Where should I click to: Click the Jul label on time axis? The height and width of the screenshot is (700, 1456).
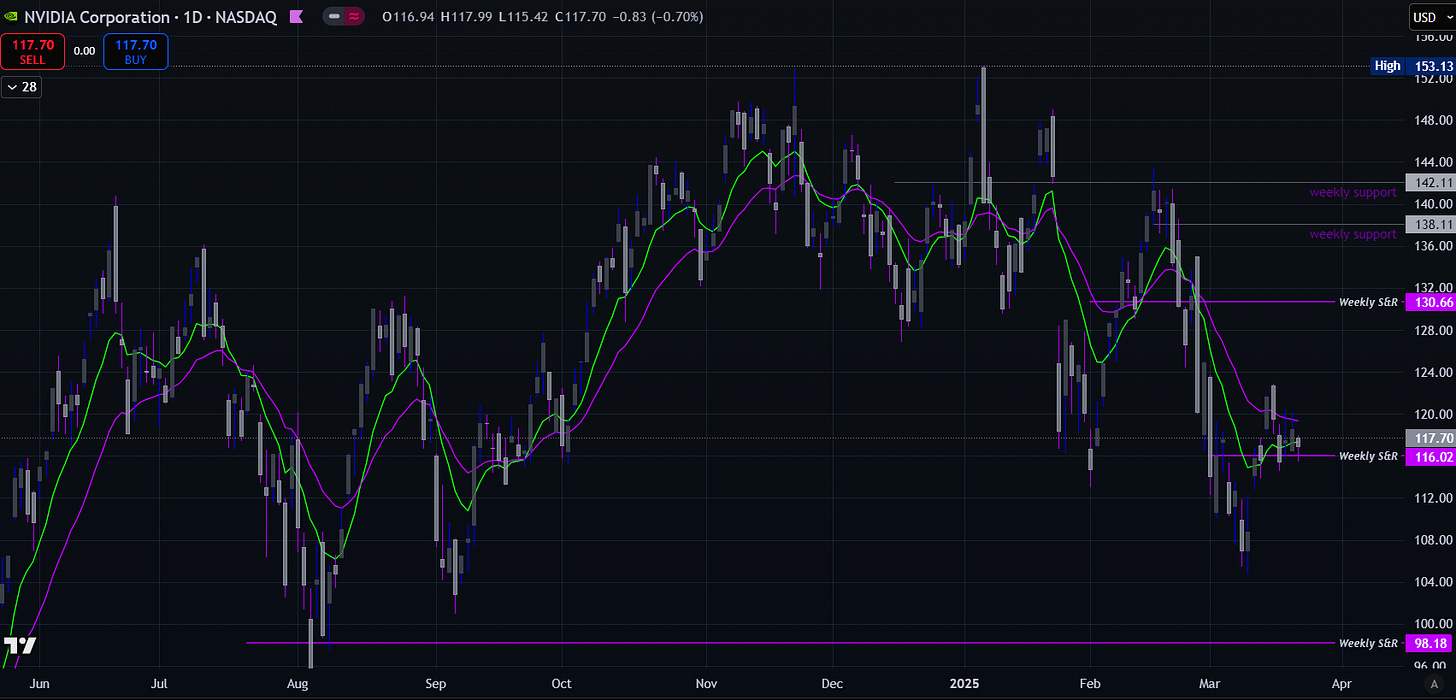[159, 684]
